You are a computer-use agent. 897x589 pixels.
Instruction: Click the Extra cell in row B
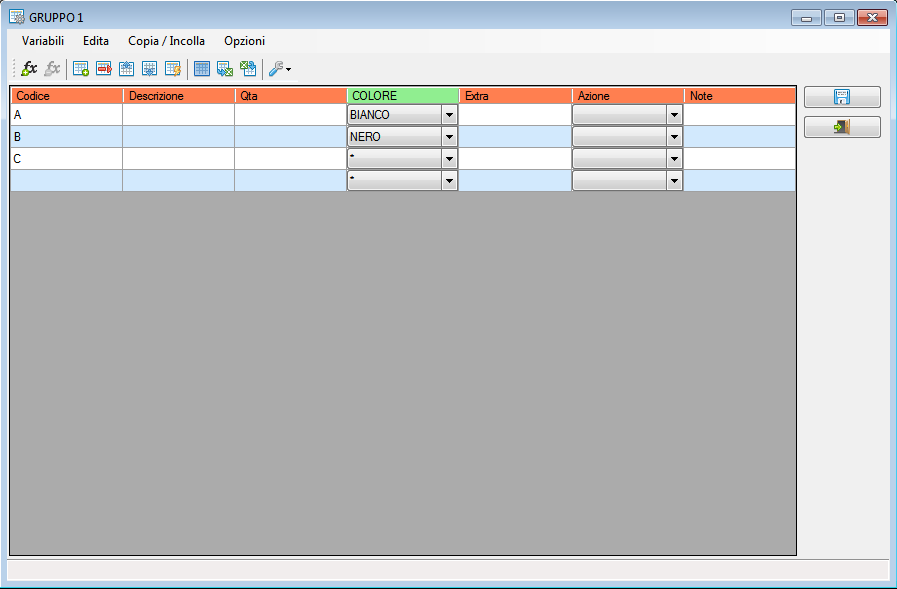[516, 137]
